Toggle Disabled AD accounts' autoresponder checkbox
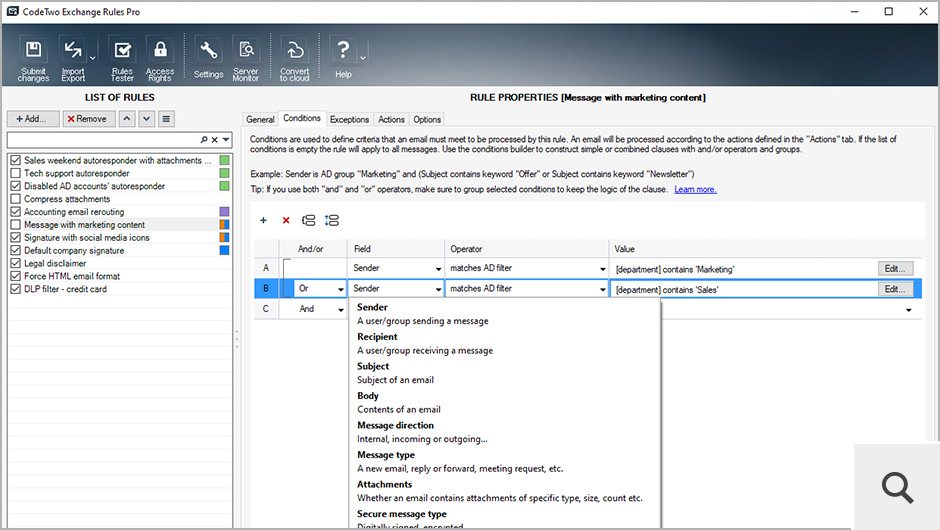The image size is (940, 530). point(16,186)
